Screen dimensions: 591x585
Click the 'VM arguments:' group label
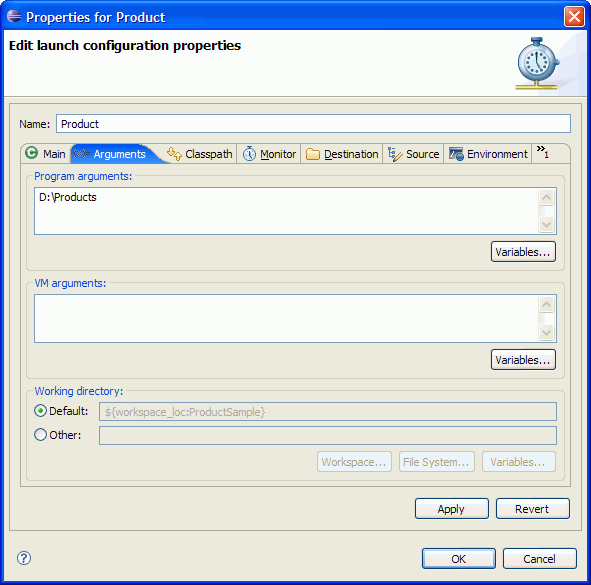click(70, 283)
